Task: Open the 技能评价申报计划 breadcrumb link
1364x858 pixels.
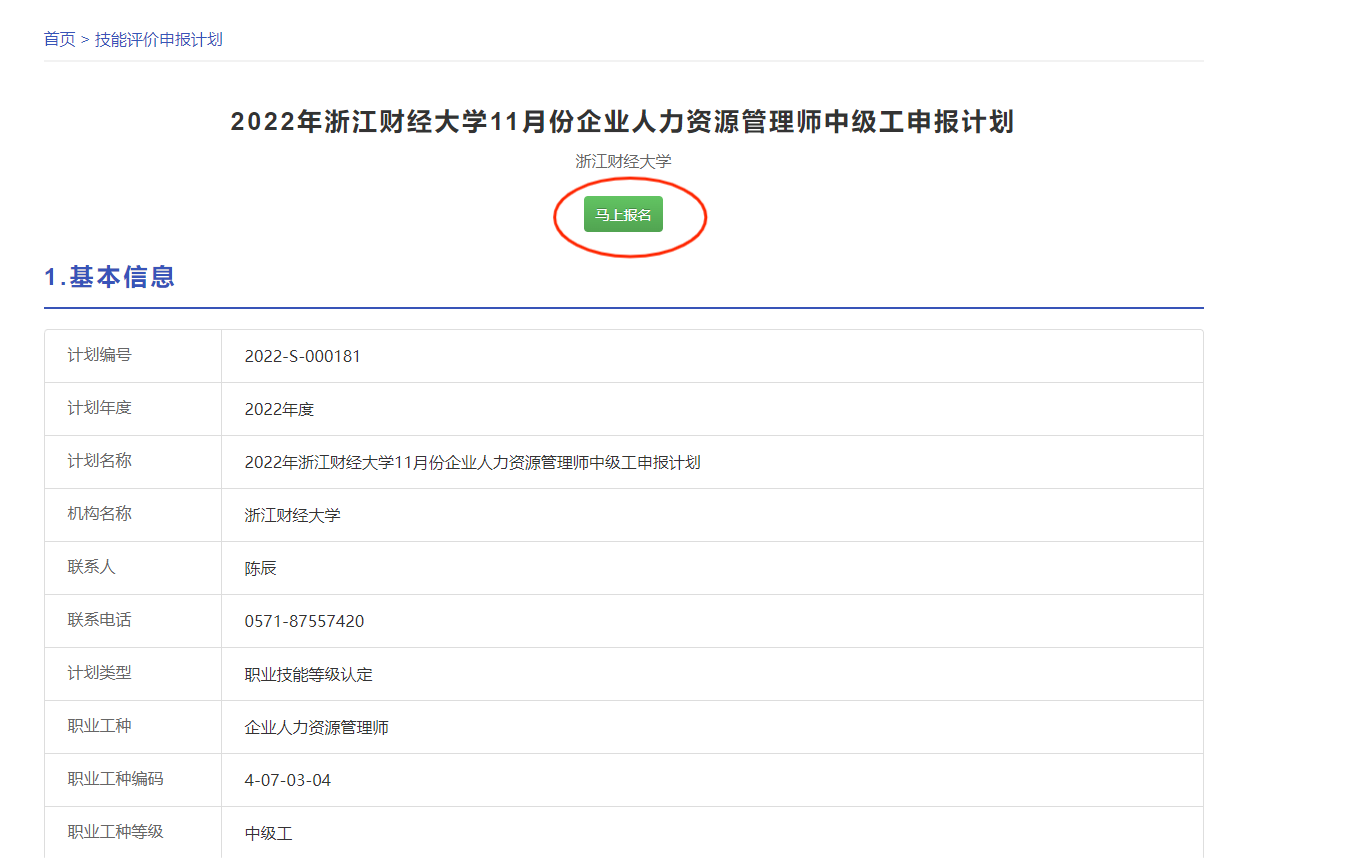Action: point(158,39)
